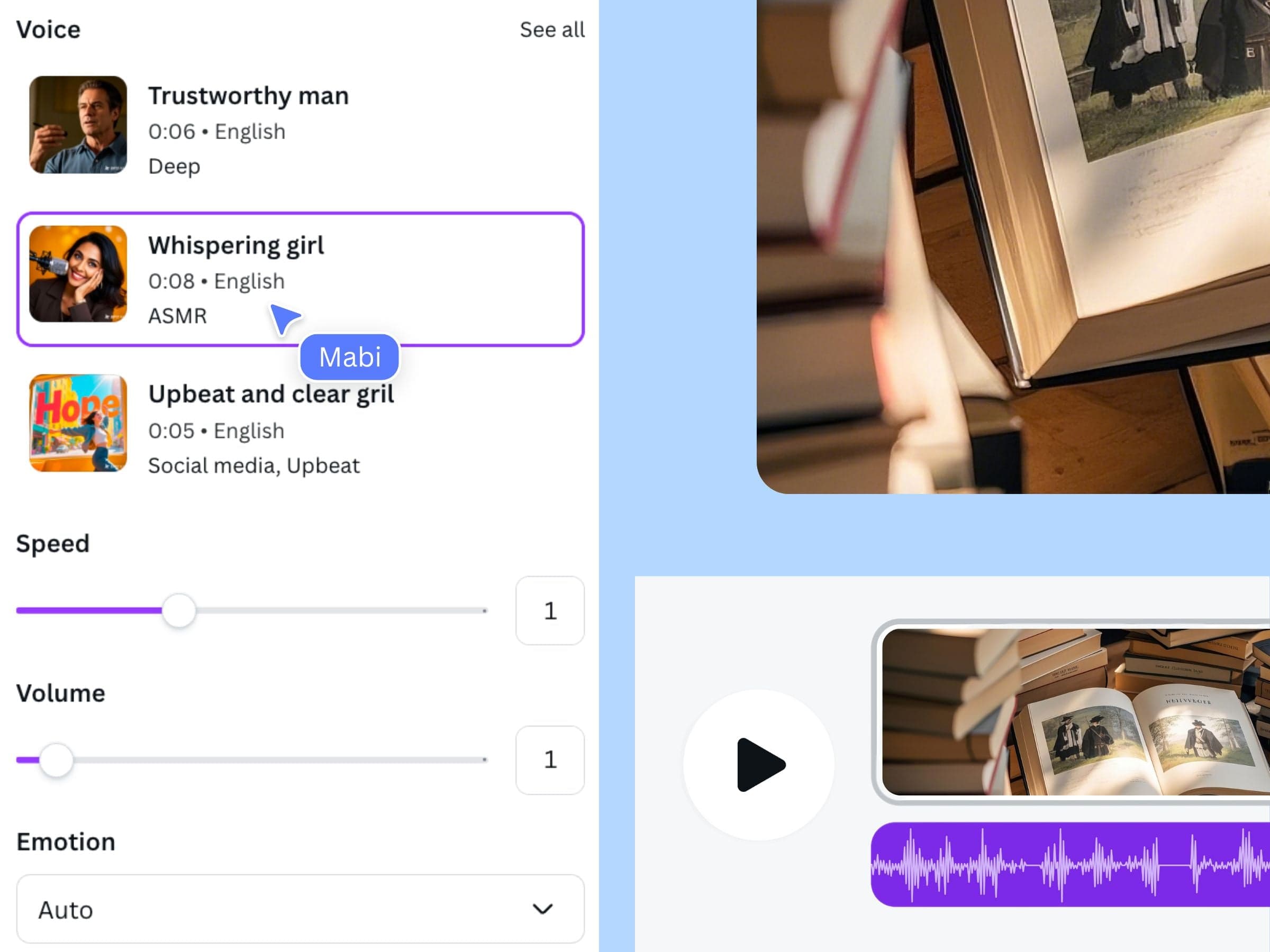Viewport: 1270px width, 952px height.
Task: Select the purple audio waveform track
Action: (x=1070, y=864)
